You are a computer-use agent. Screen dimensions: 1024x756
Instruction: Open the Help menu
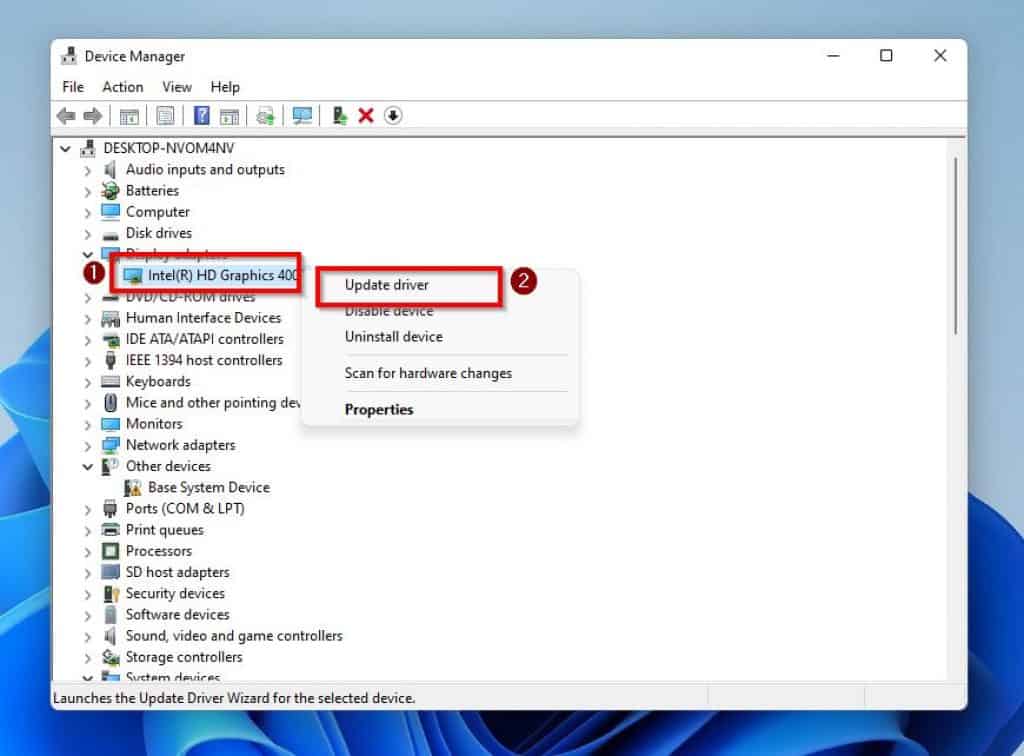(225, 87)
